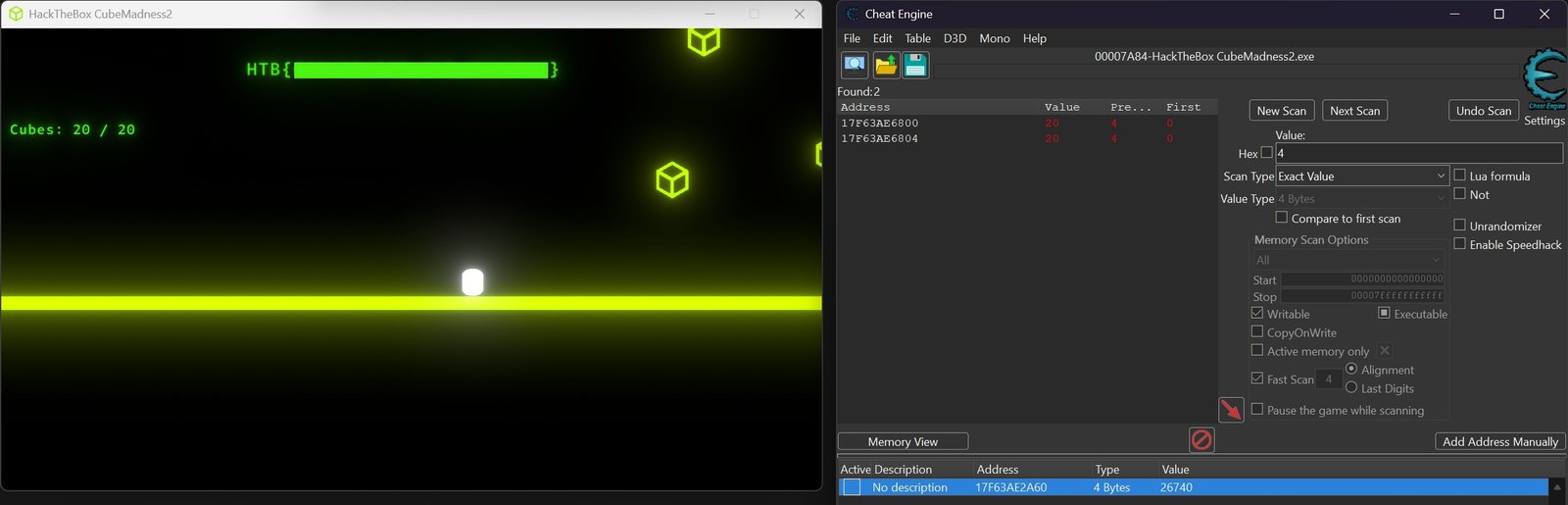
Task: Click the Memory View button
Action: click(903, 442)
